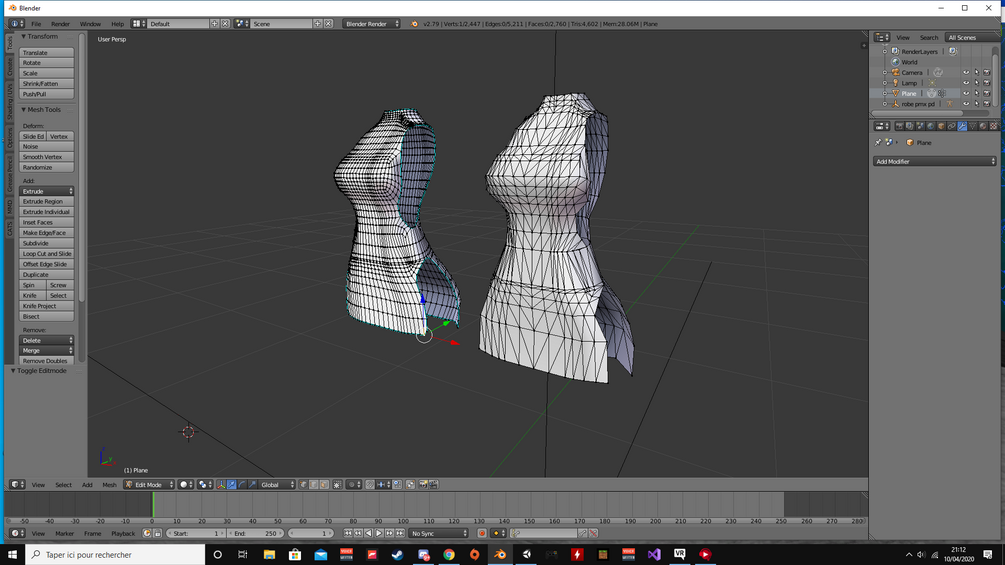1005x565 pixels.
Task: Open the Extrude dropdown in Mesh Tools
Action: click(x=47, y=191)
